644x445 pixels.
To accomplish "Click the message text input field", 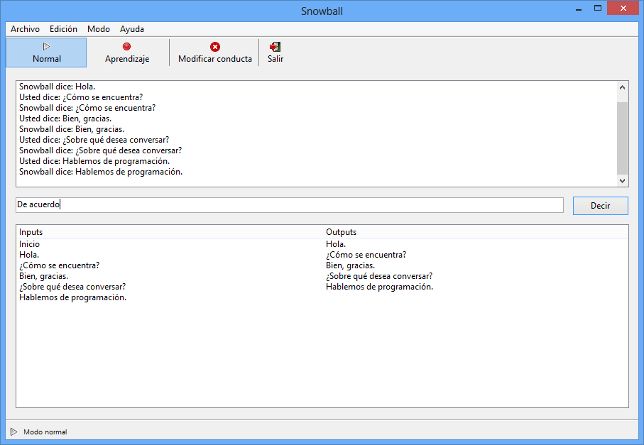I will click(x=289, y=205).
